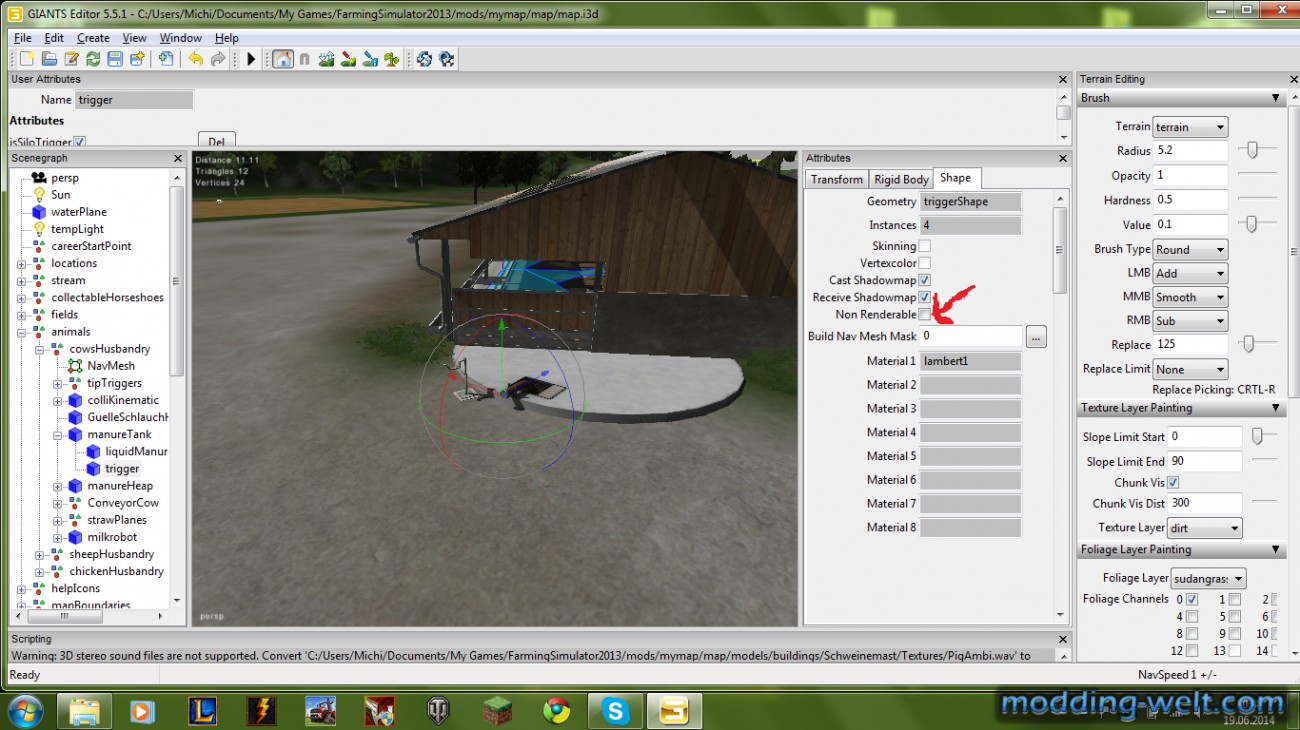Open Skype from the taskbar
The width and height of the screenshot is (1300, 730).
pyautogui.click(x=615, y=711)
